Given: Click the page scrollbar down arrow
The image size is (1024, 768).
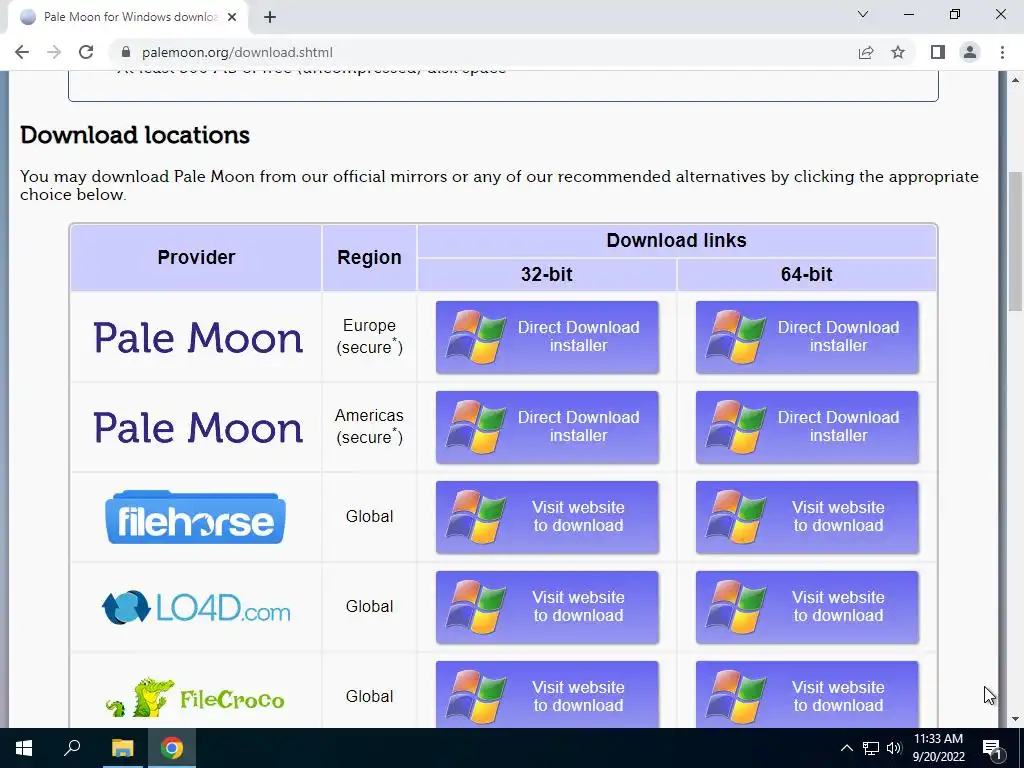Looking at the screenshot, I should click(1015, 719).
